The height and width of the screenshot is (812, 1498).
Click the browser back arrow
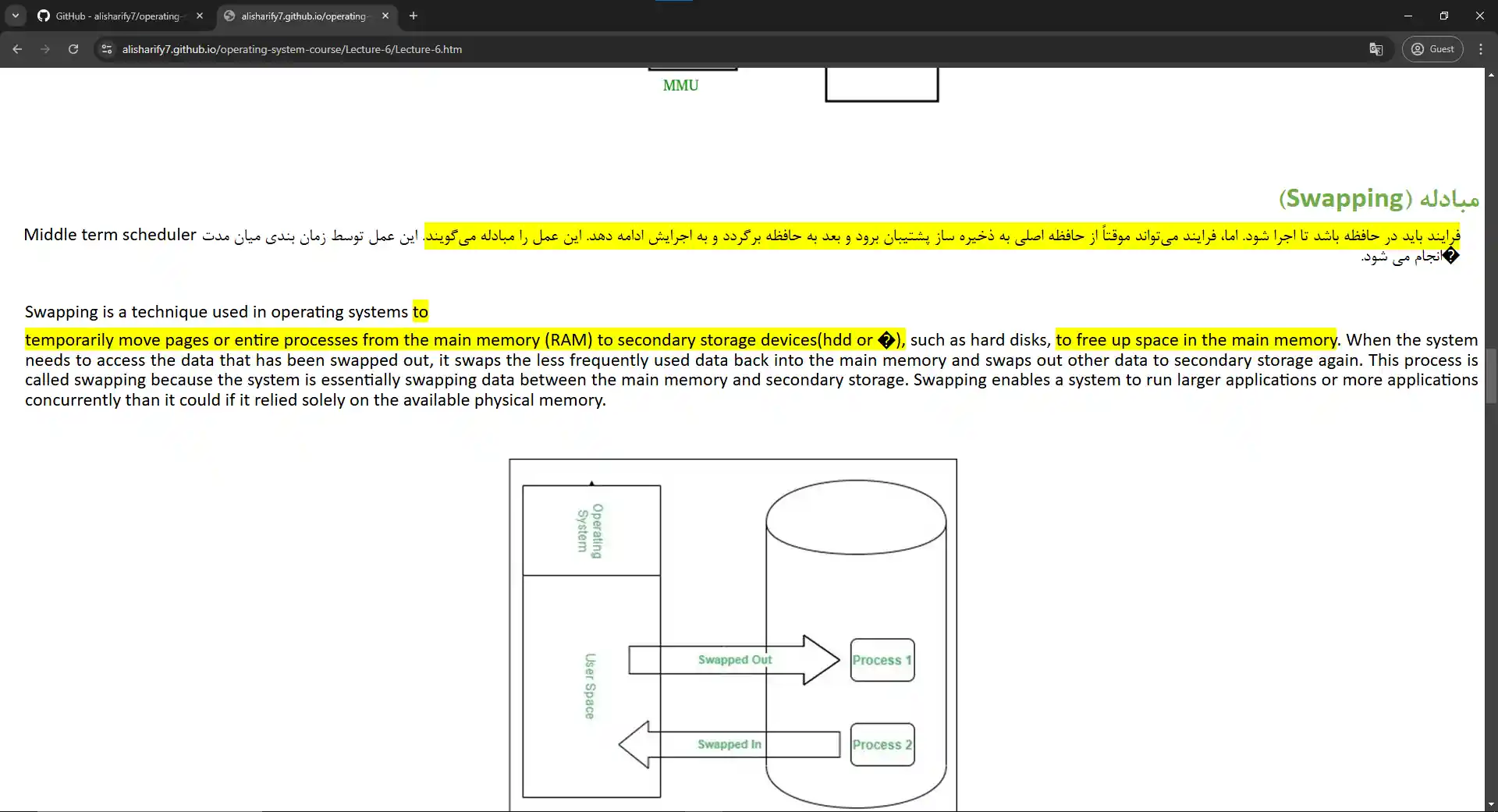tap(17, 49)
